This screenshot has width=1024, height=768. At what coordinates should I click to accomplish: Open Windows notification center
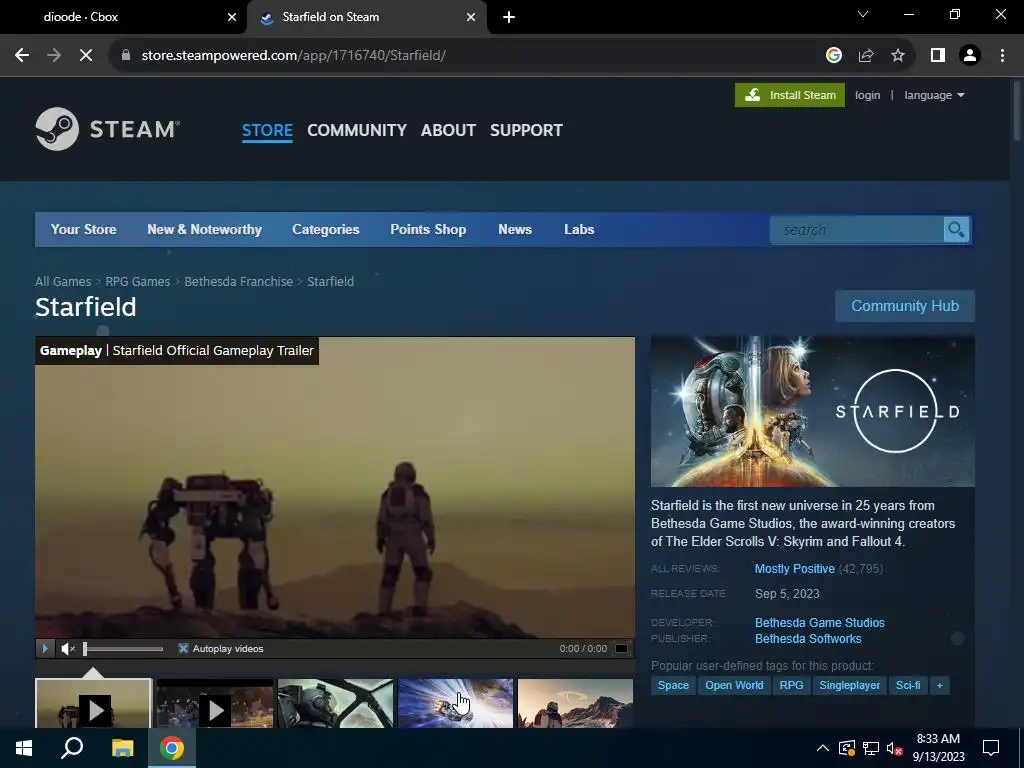pyautogui.click(x=991, y=748)
